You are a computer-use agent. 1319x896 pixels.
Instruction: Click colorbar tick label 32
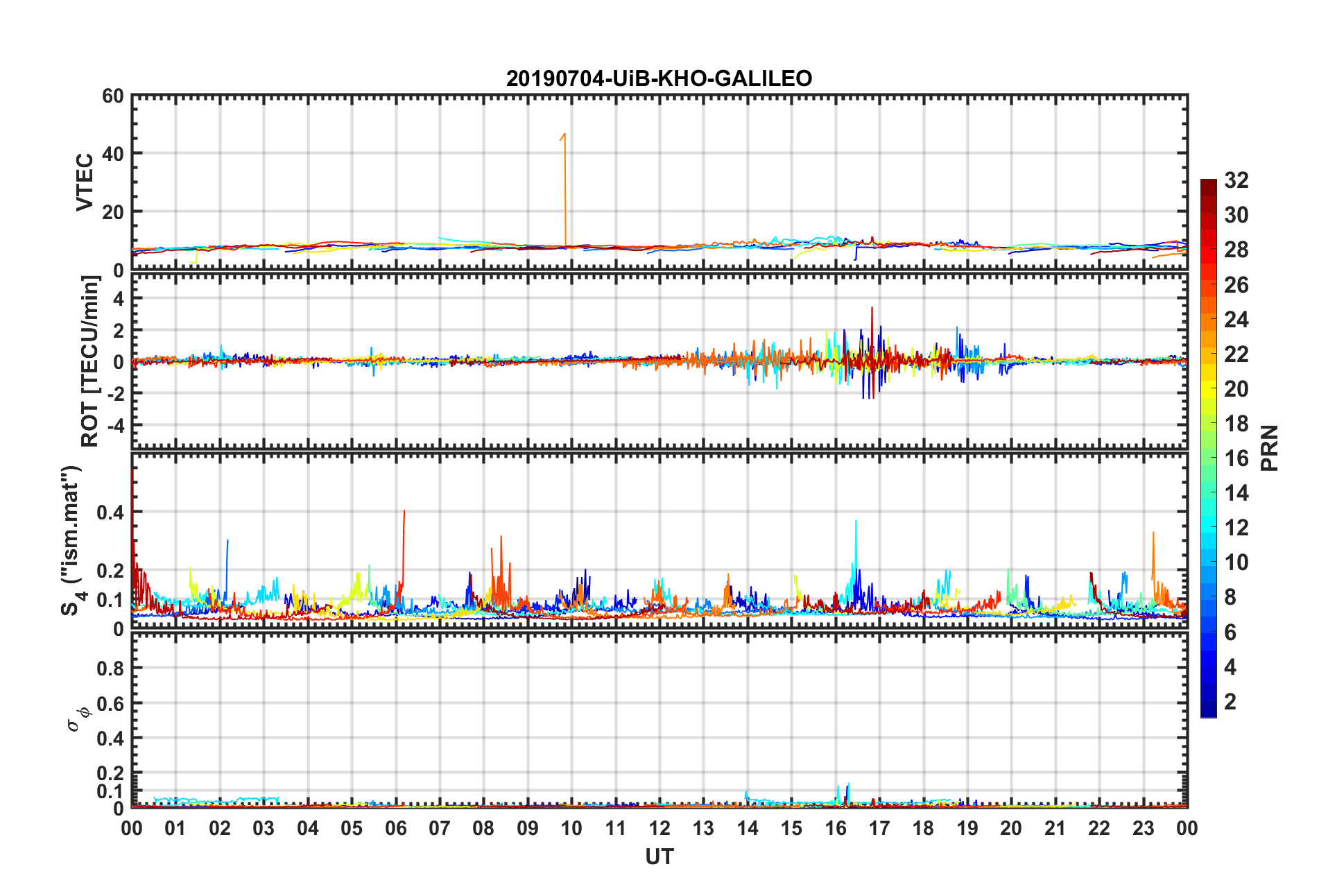[1236, 180]
